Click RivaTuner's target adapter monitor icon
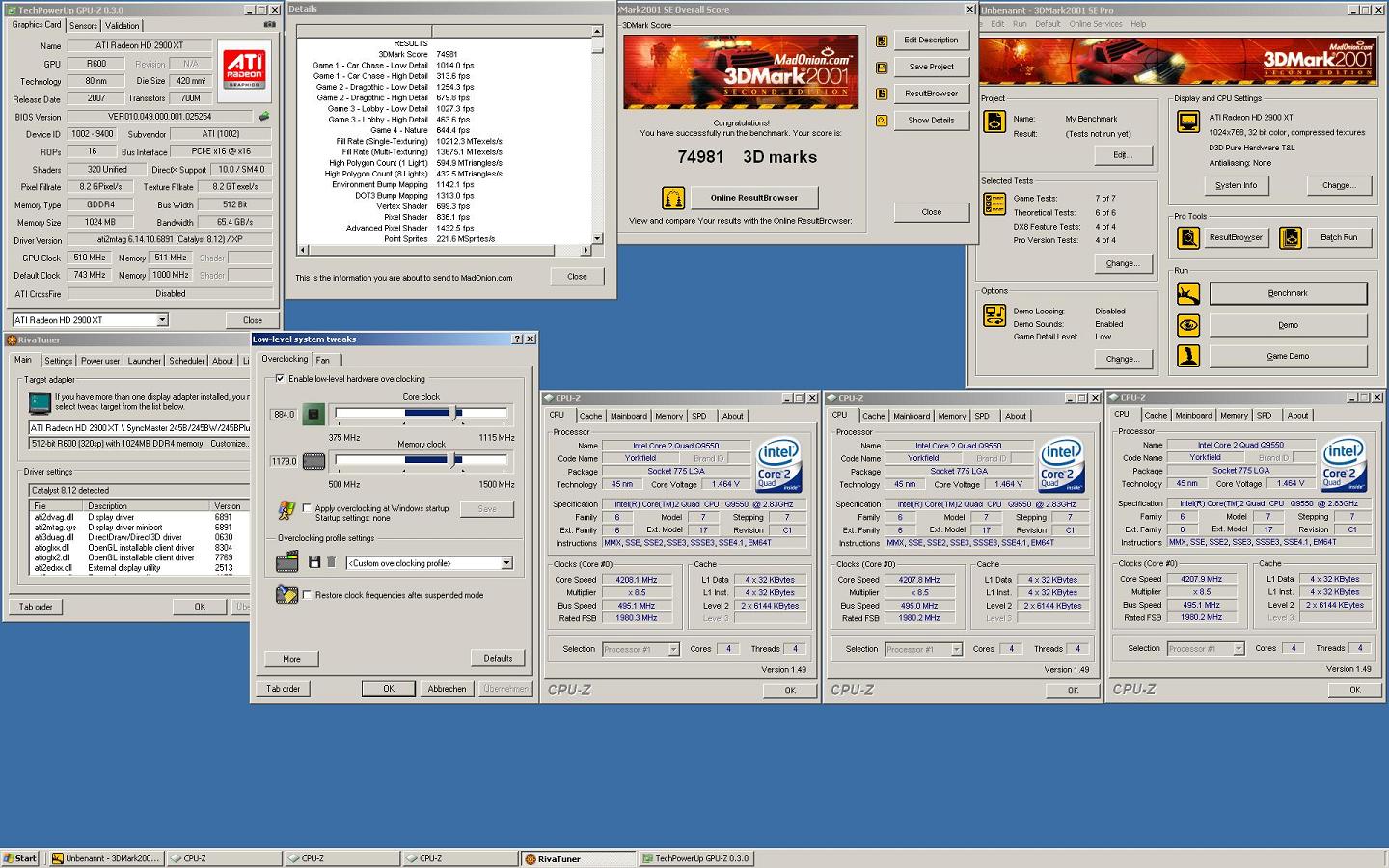 point(40,403)
